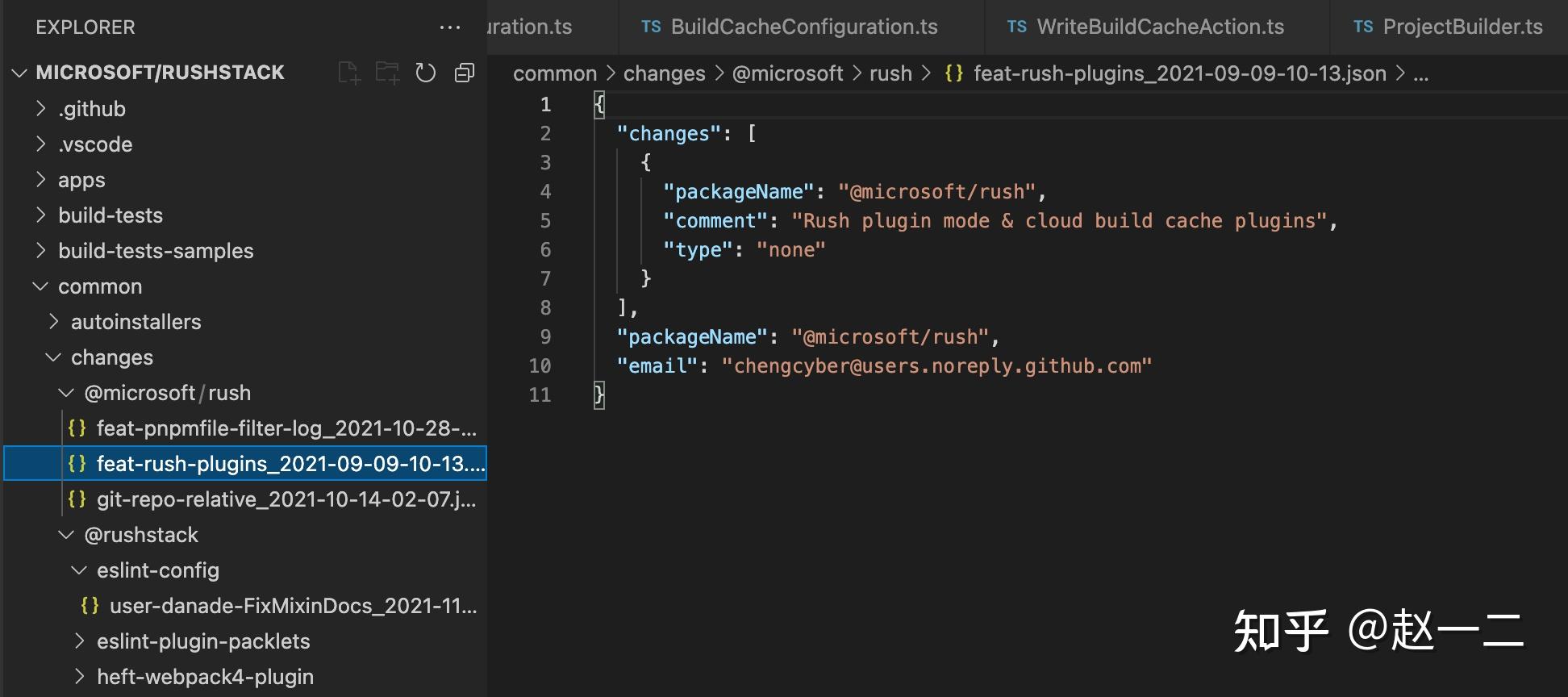
Task: Collapse all folders in Explorer
Action: 465,73
